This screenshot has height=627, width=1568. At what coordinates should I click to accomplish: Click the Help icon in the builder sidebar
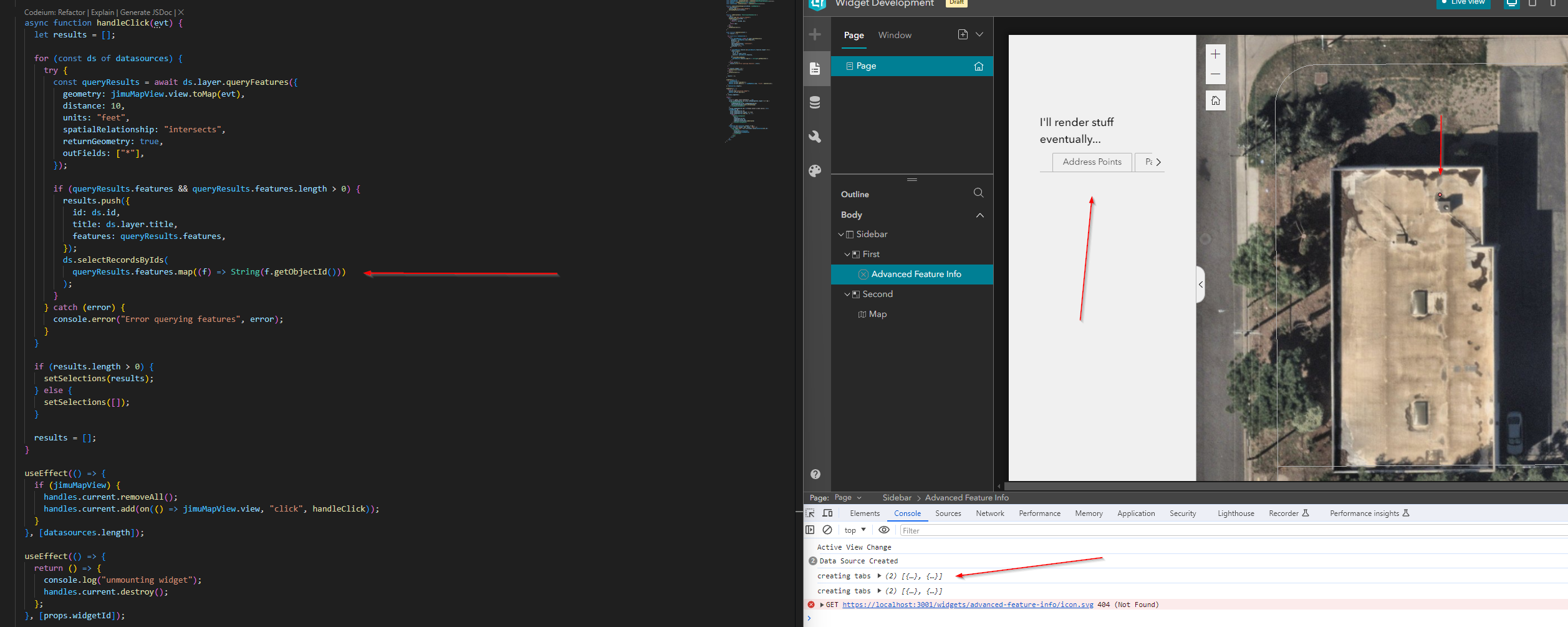pyautogui.click(x=815, y=474)
